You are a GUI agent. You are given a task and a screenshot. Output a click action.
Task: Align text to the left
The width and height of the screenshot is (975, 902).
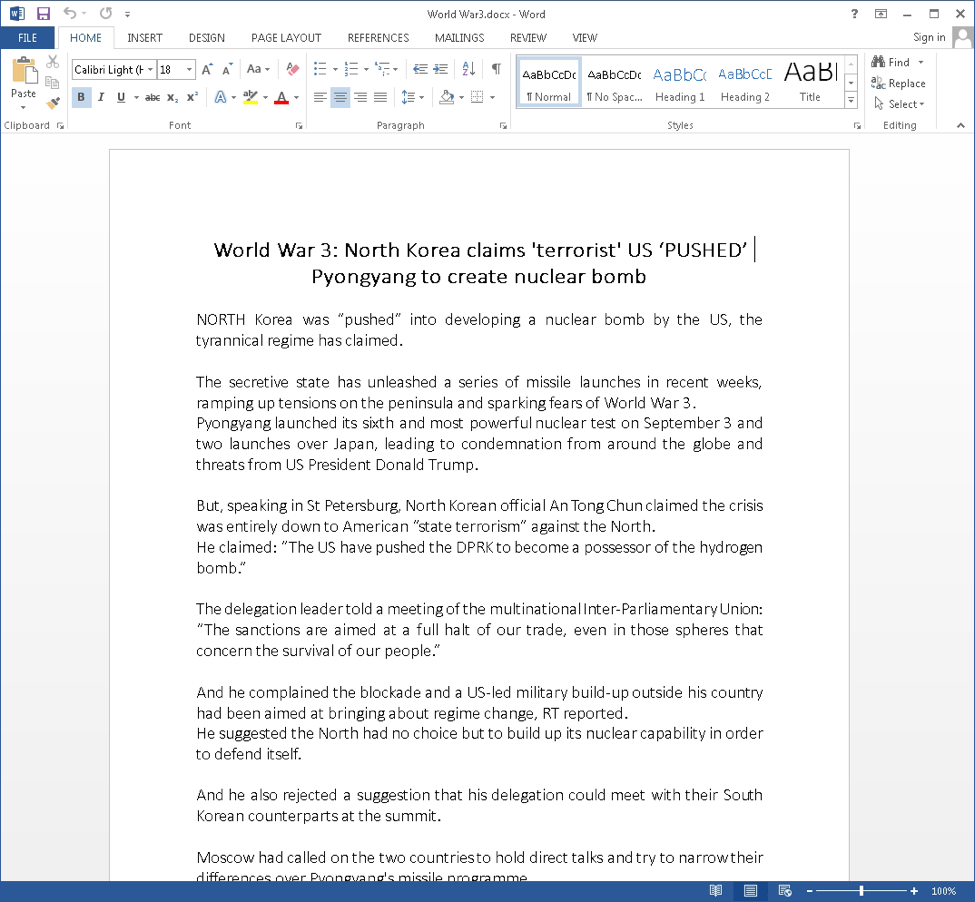pos(320,98)
